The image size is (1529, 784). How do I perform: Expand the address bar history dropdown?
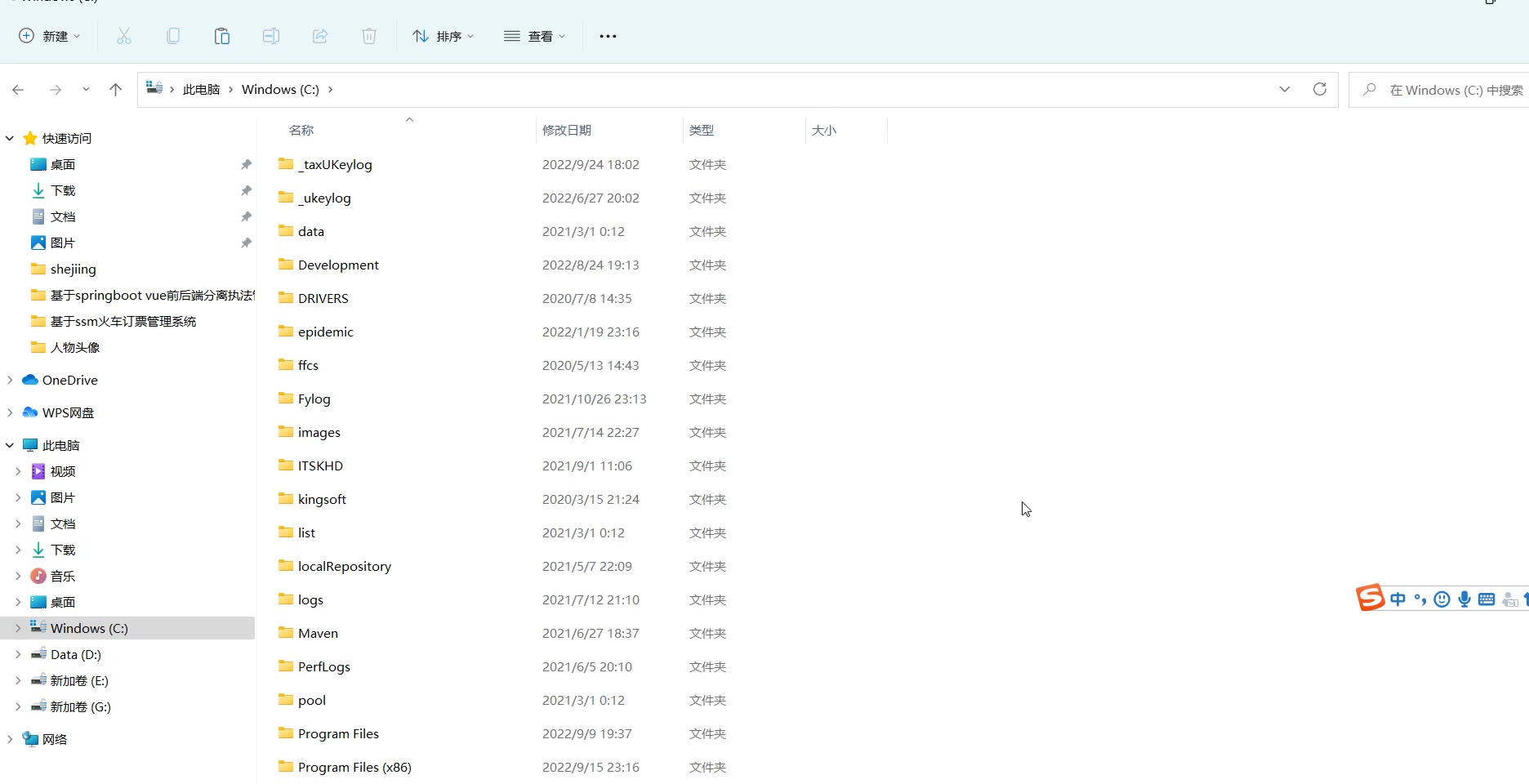pos(1285,89)
